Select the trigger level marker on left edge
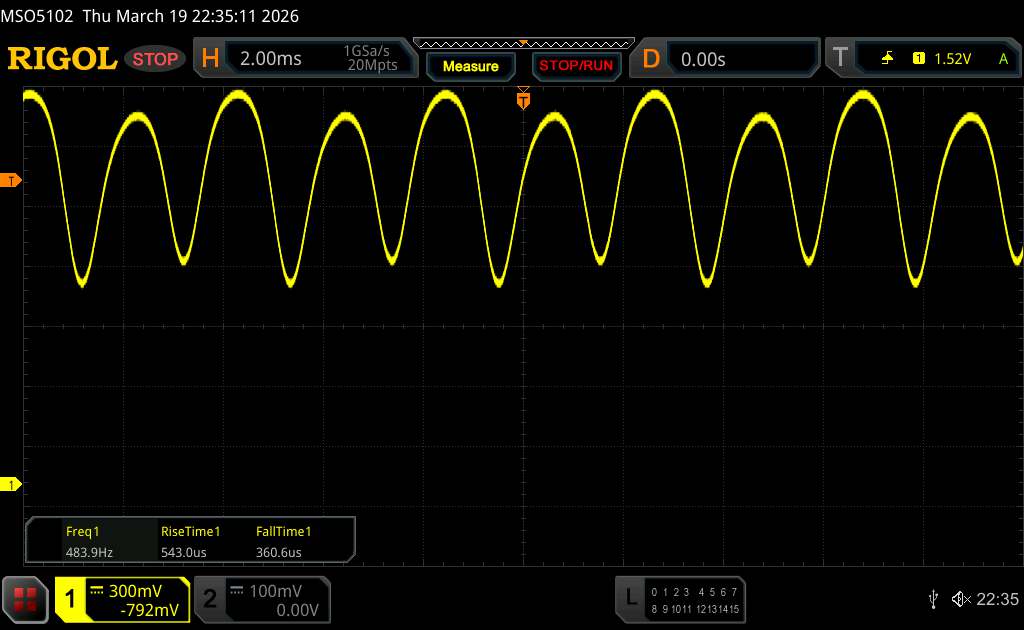This screenshot has height=630, width=1024. 12,180
